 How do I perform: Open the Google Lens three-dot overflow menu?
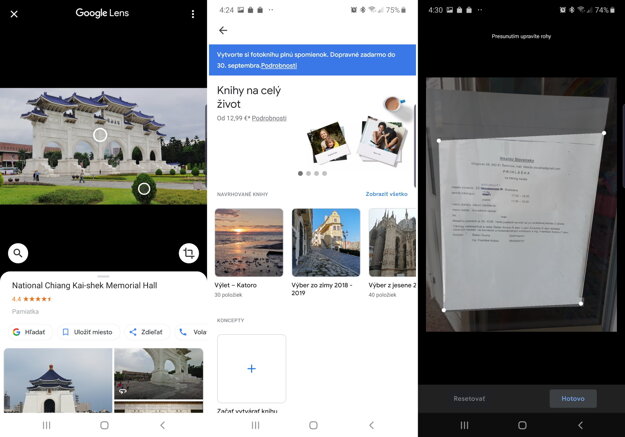(x=193, y=14)
